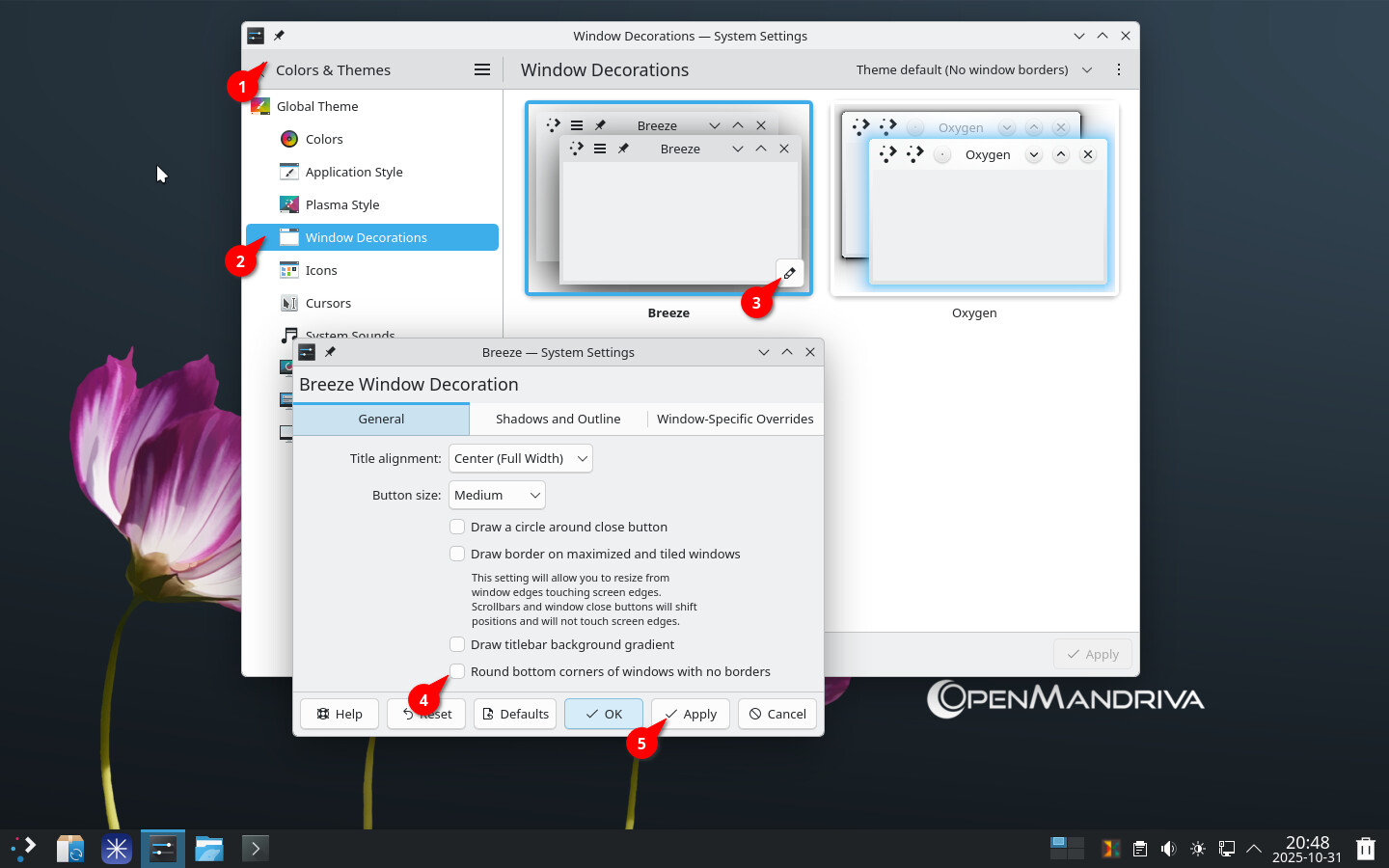Pin the Breeze dialog using pin icon
Image resolution: width=1389 pixels, height=868 pixels.
point(330,352)
